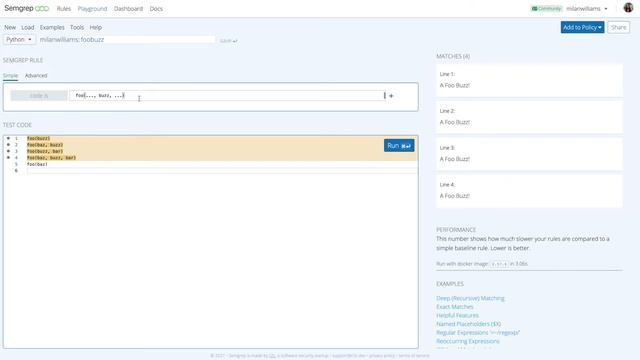The image size is (640, 360).
Task: Open Docs in the top navigation
Action: [156, 9]
